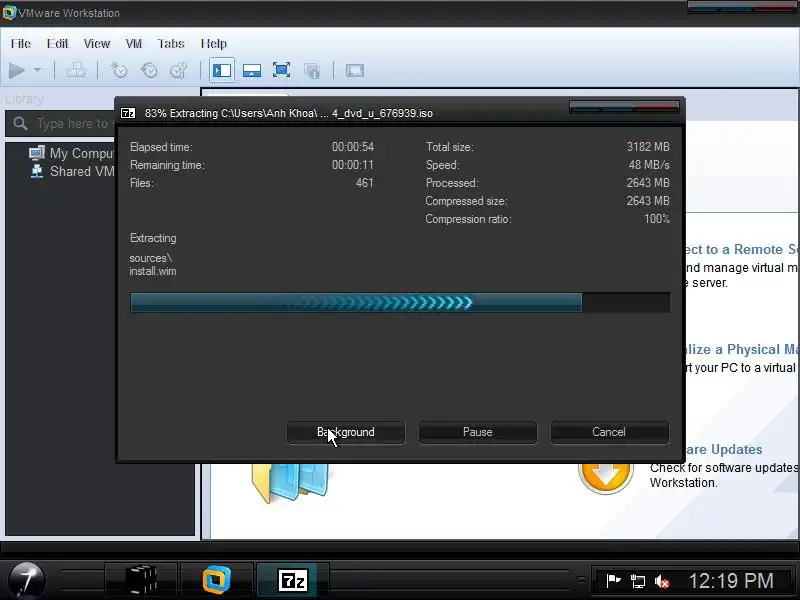Image resolution: width=800 pixels, height=600 pixels.
Task: Click the unity mode toolbar icon
Action: 312,70
